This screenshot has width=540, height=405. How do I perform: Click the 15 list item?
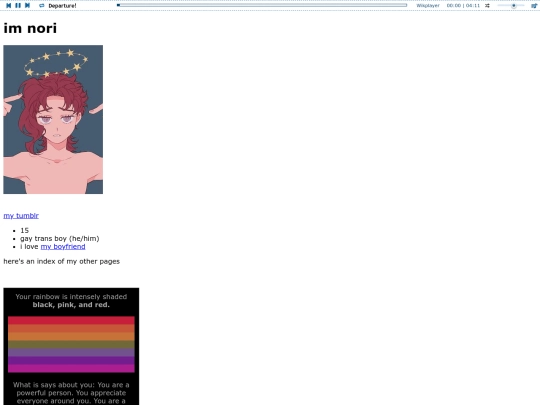tap(24, 230)
